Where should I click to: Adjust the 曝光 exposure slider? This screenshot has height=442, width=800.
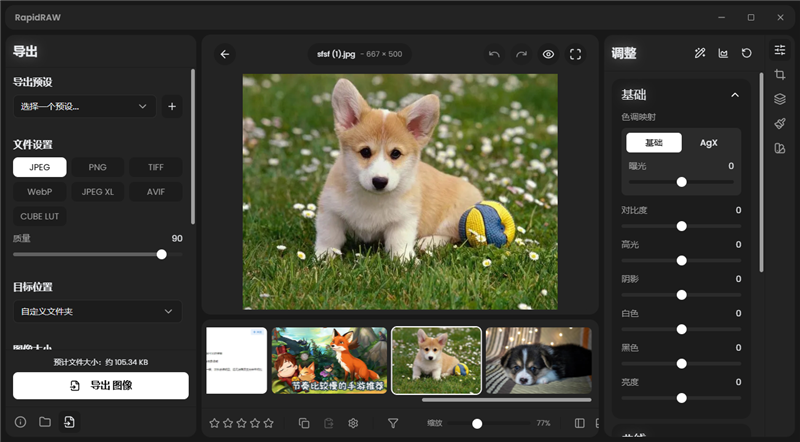click(x=681, y=182)
